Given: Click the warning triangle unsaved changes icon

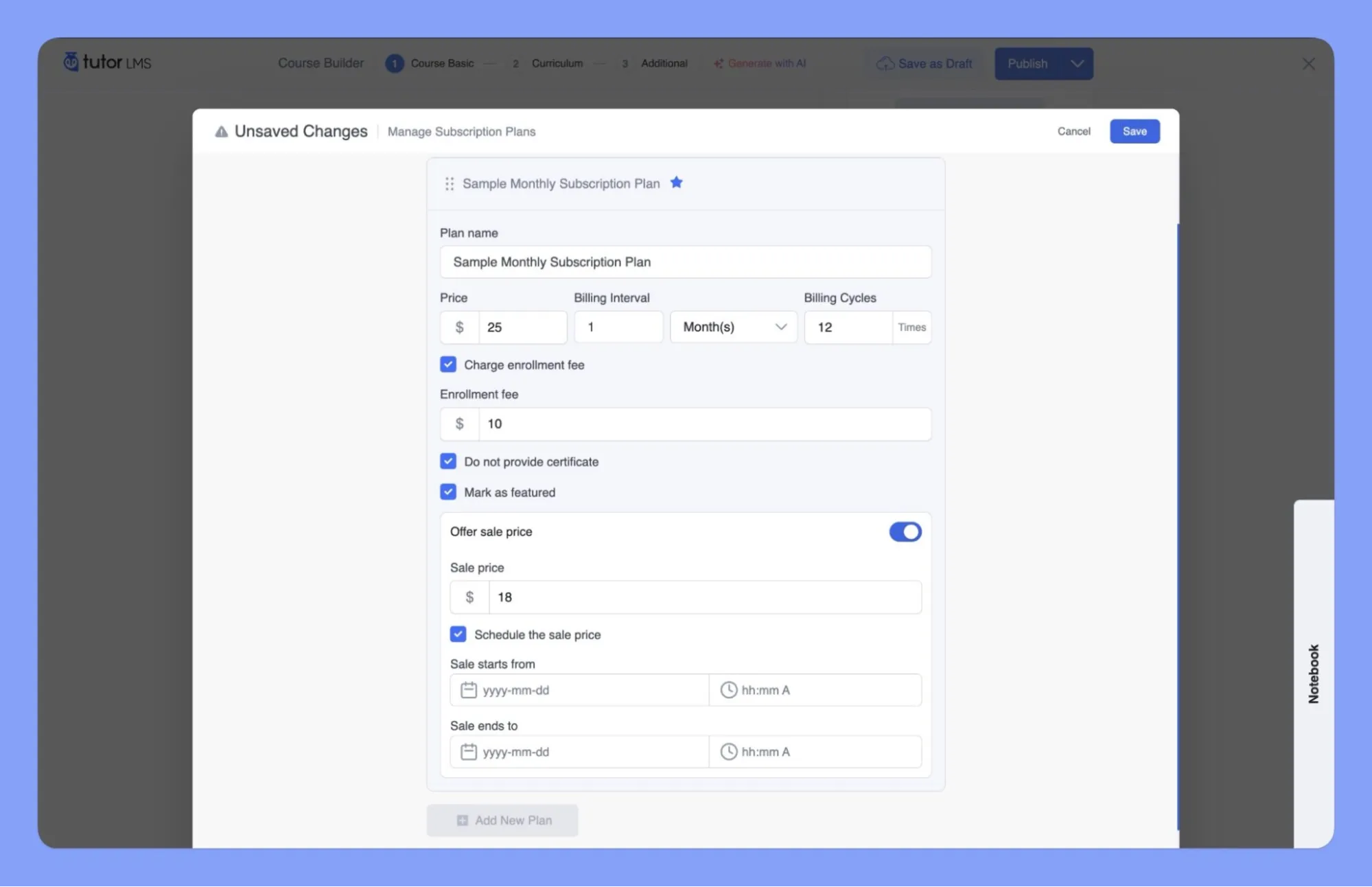Looking at the screenshot, I should pos(221,131).
